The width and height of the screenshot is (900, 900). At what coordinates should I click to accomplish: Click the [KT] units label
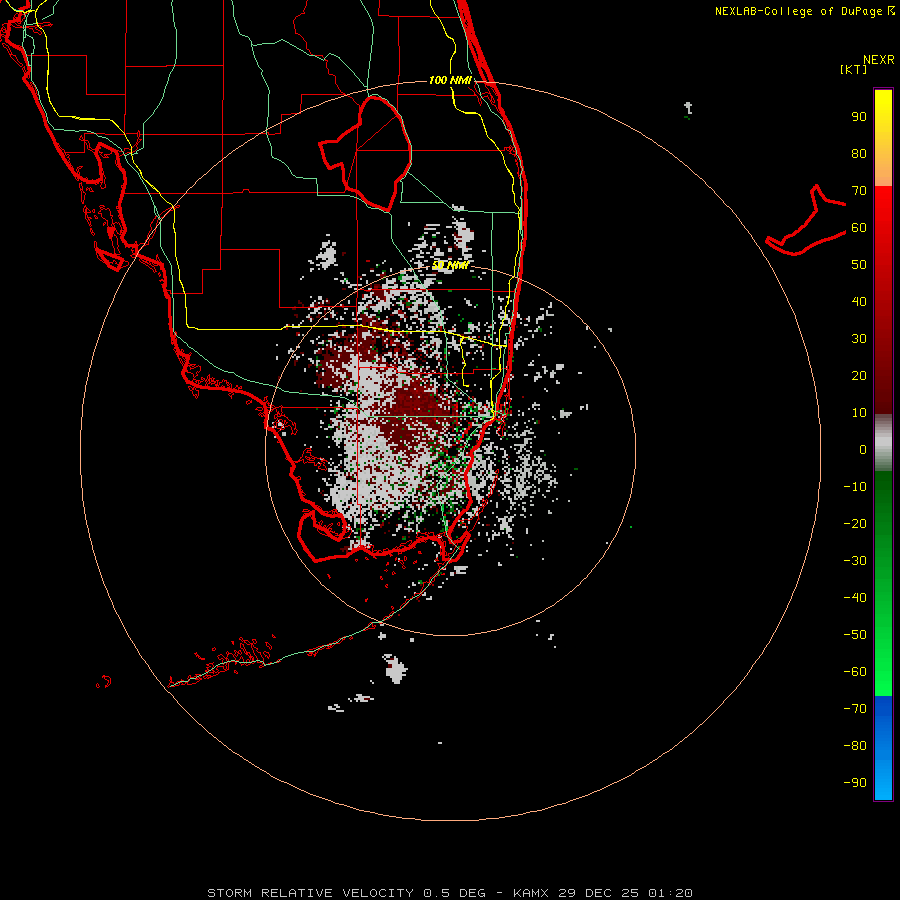[854, 69]
